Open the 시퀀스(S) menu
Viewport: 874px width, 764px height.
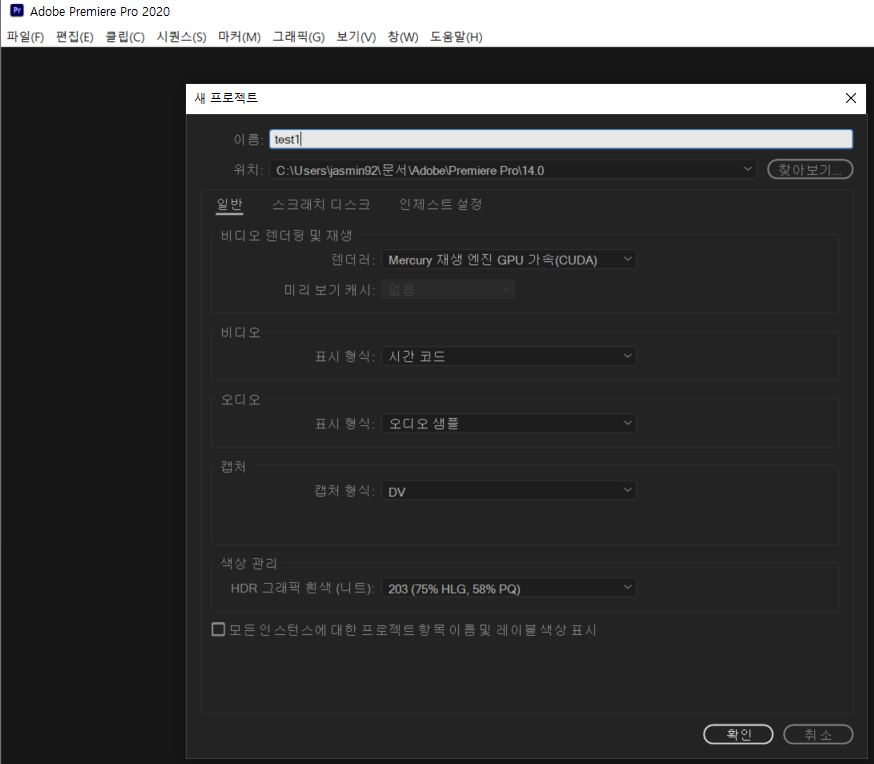181,37
